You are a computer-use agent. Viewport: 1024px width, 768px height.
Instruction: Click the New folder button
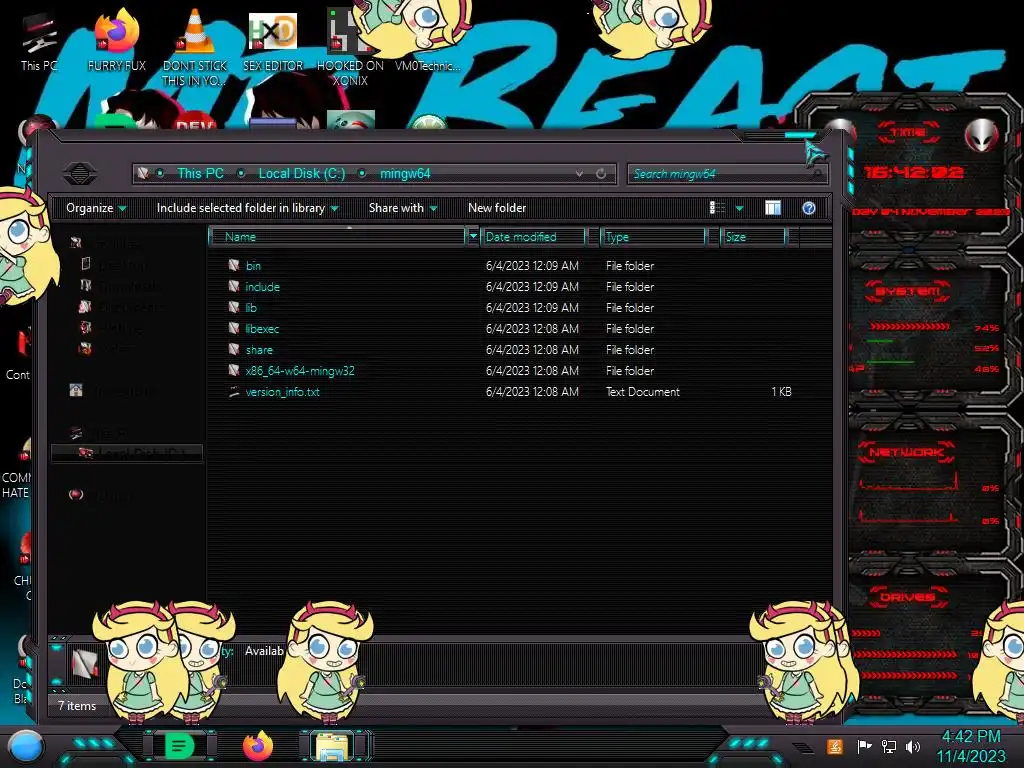497,208
